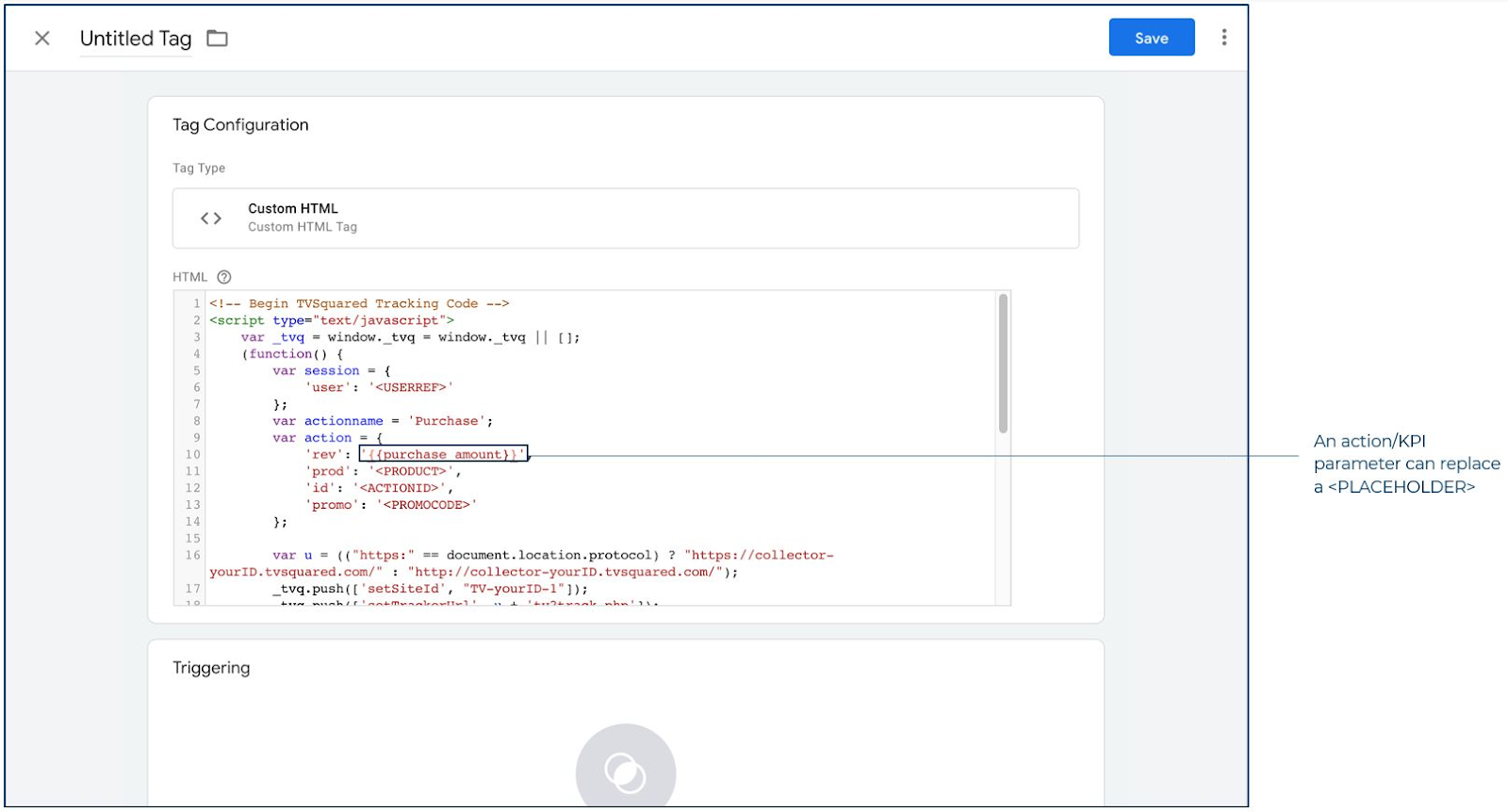
Task: Click the folder icon beside Untitled Tag
Action: coord(218,39)
